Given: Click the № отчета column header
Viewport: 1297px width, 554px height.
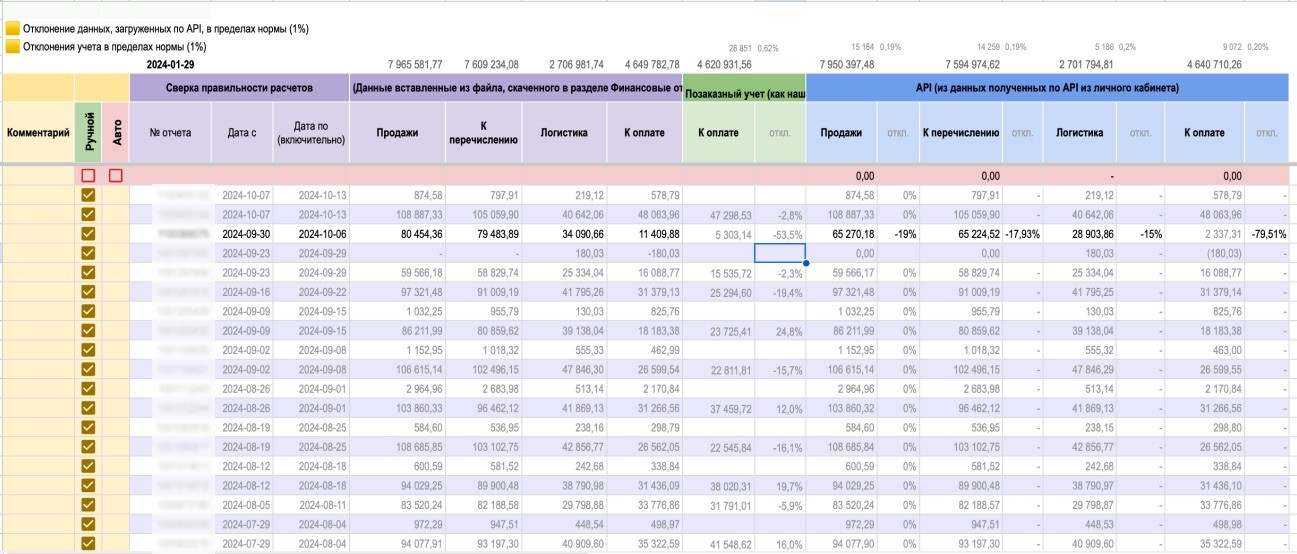Looking at the screenshot, I should pos(170,132).
